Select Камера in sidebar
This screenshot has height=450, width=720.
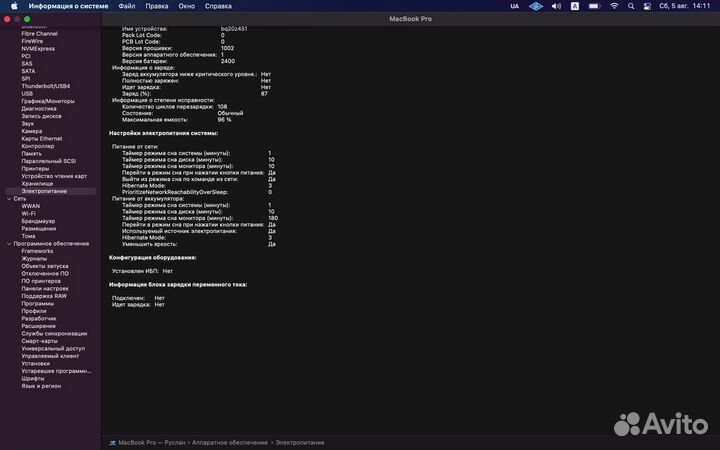[32, 131]
